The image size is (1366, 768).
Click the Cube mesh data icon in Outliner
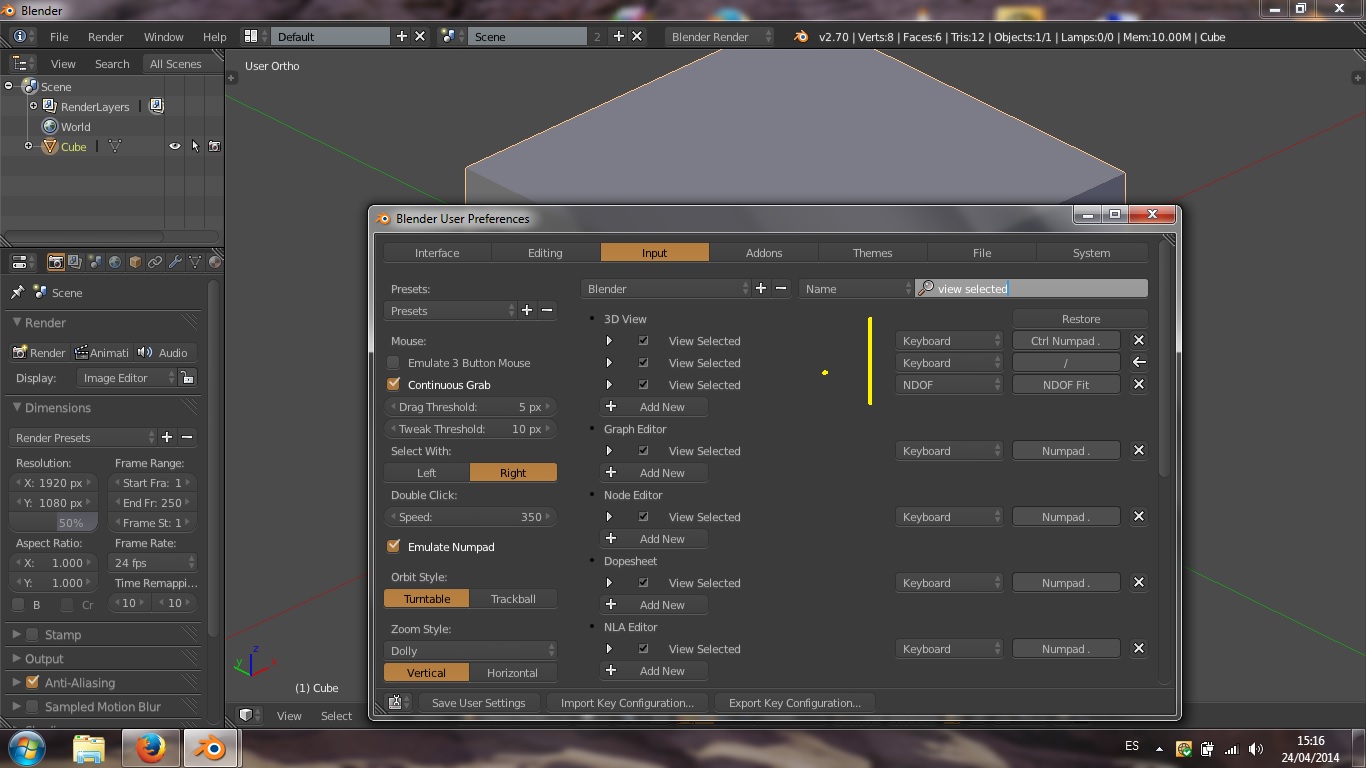[x=115, y=146]
